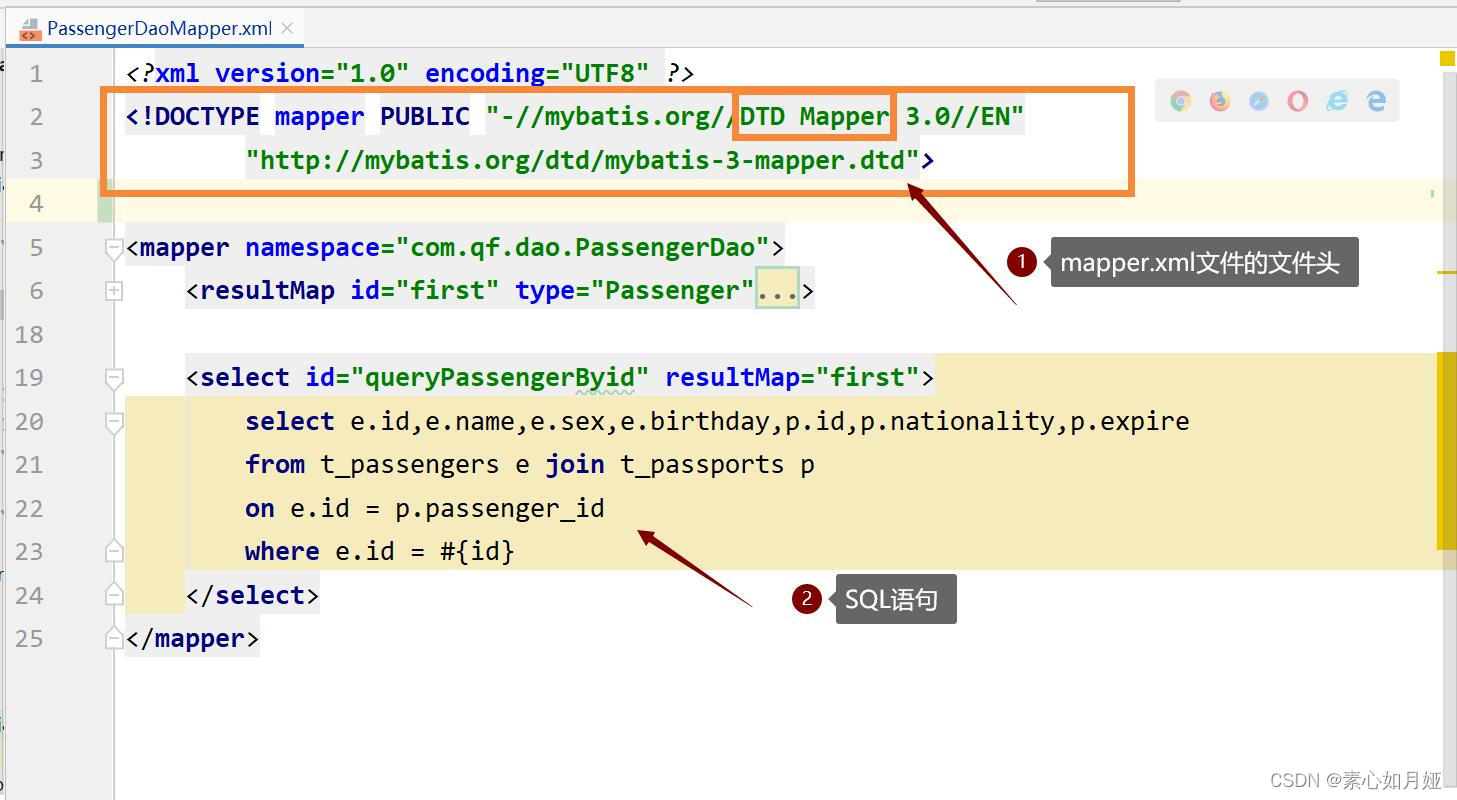This screenshot has width=1457, height=800.
Task: Click yellow inspection indicator at scrollbar top
Action: 1447,59
